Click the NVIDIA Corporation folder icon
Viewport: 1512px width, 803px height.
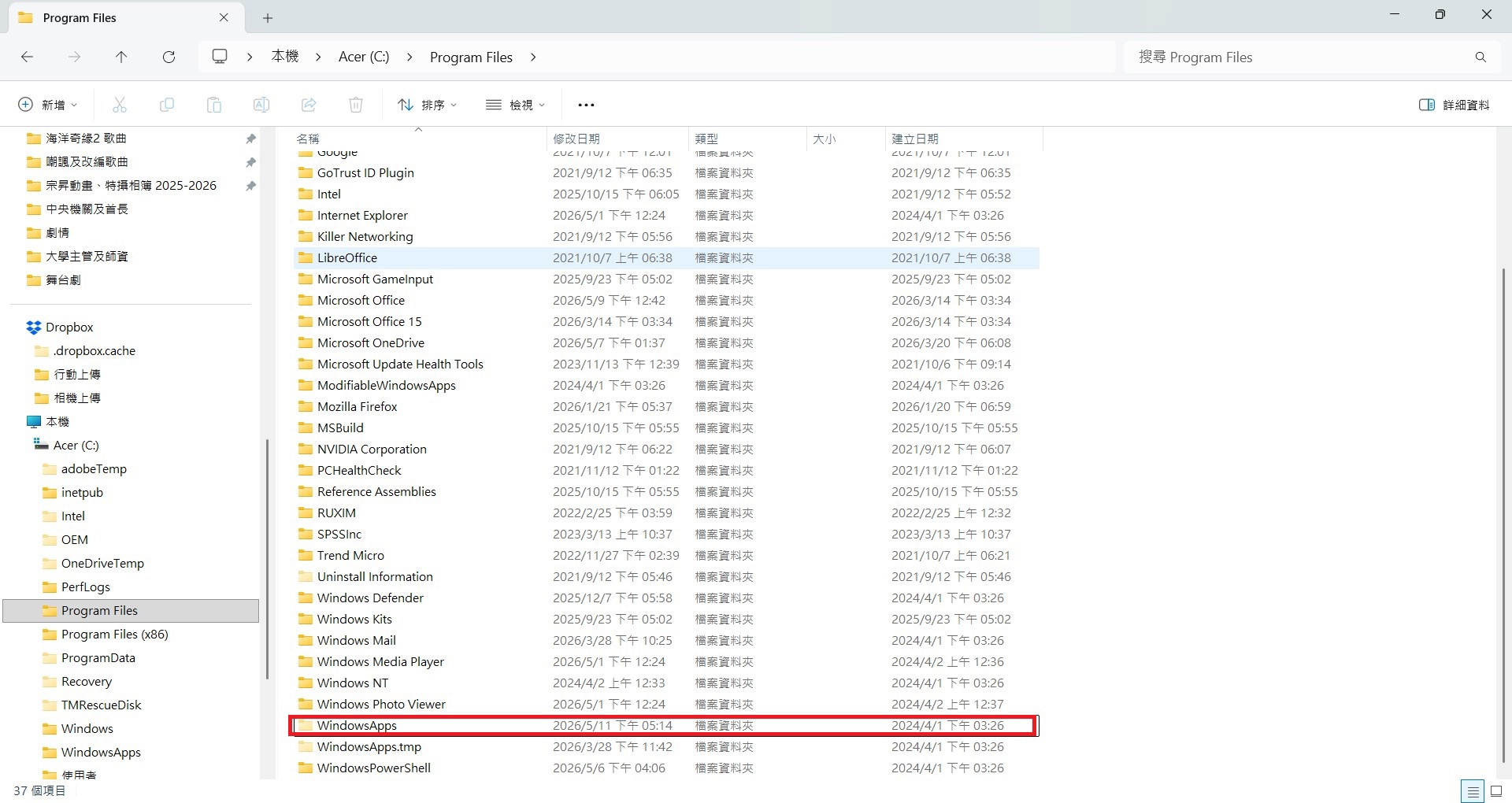coord(306,450)
